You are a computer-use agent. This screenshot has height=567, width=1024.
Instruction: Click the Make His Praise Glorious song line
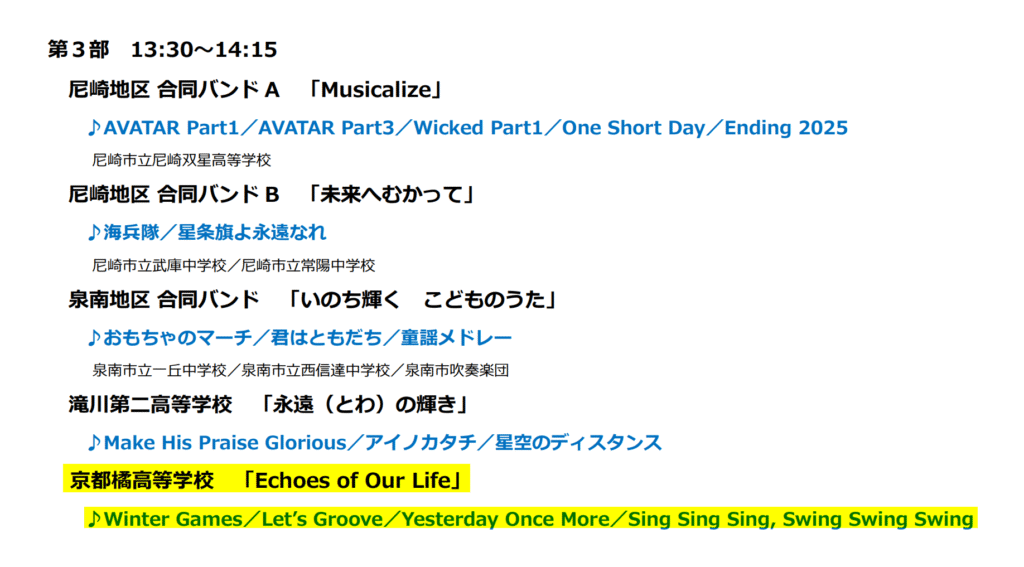(x=375, y=443)
